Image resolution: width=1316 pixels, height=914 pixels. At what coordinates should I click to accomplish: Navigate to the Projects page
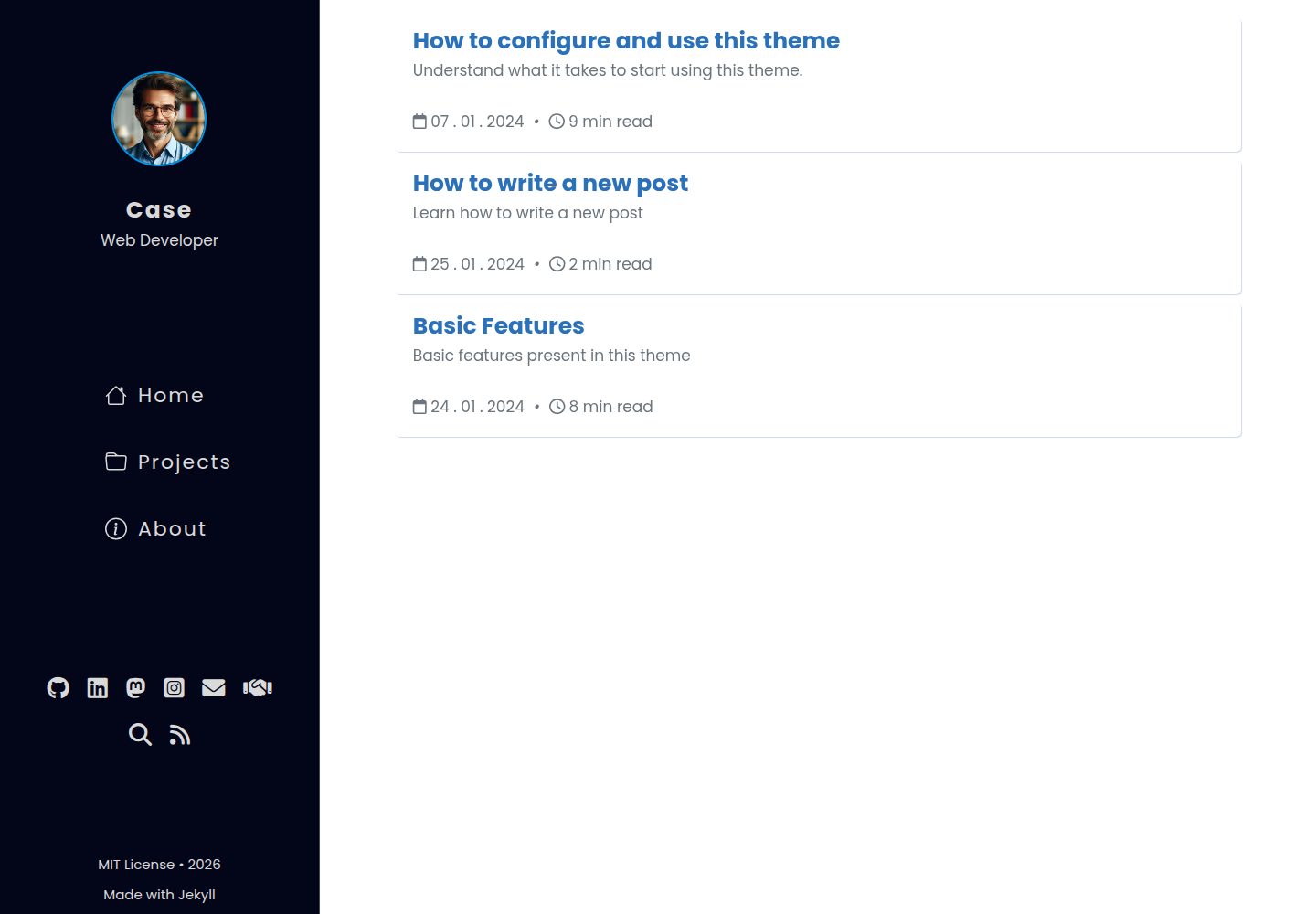(168, 462)
